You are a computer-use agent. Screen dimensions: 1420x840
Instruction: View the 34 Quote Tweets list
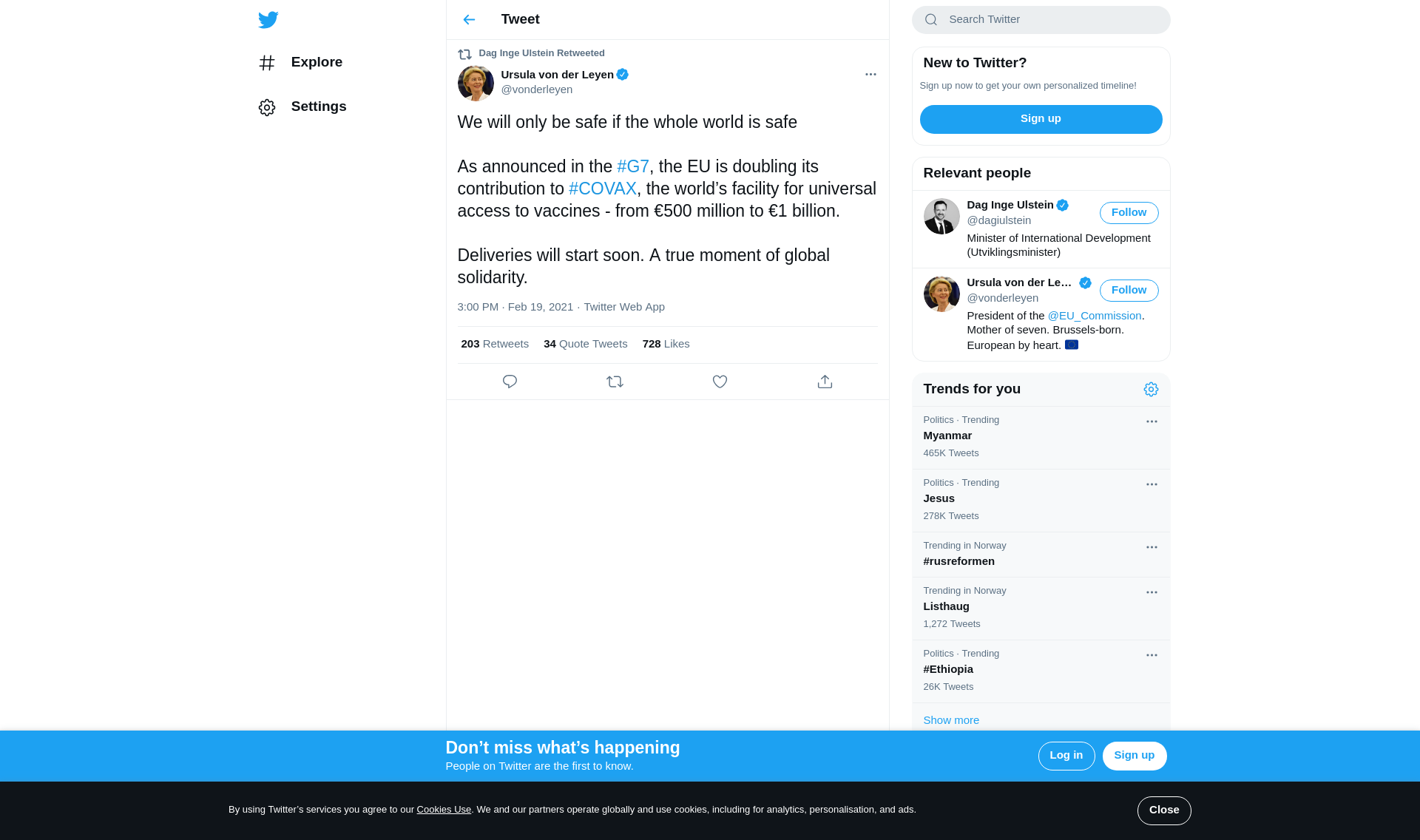pos(585,344)
